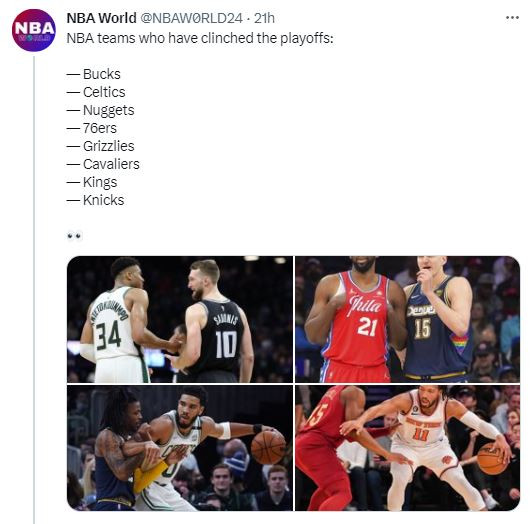Click the NBA World display name
Viewport: 530px width, 524px height.
pyautogui.click(x=101, y=18)
